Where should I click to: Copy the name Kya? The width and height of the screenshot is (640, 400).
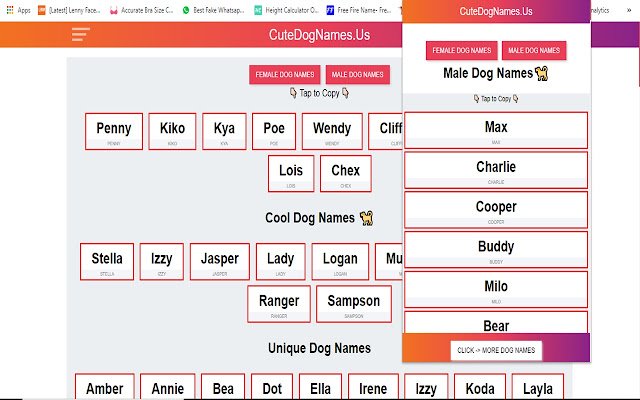224,131
